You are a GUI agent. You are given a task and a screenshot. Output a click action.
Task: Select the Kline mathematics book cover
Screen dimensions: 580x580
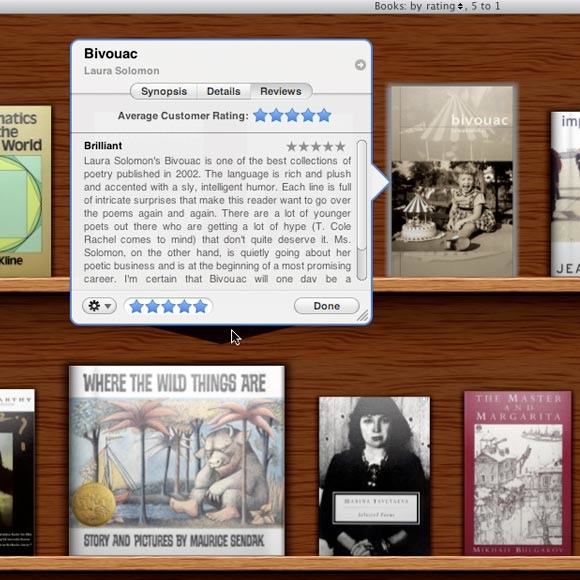click(x=25, y=191)
